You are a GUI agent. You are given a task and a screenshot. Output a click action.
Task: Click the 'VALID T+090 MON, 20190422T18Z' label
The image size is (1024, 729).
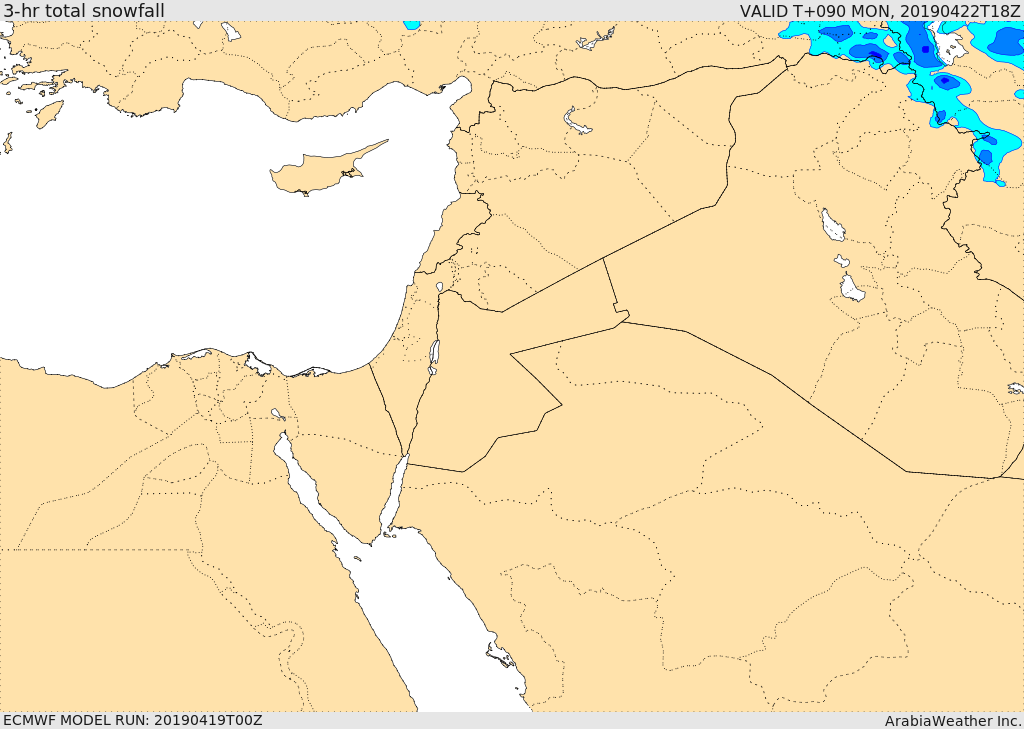click(880, 10)
